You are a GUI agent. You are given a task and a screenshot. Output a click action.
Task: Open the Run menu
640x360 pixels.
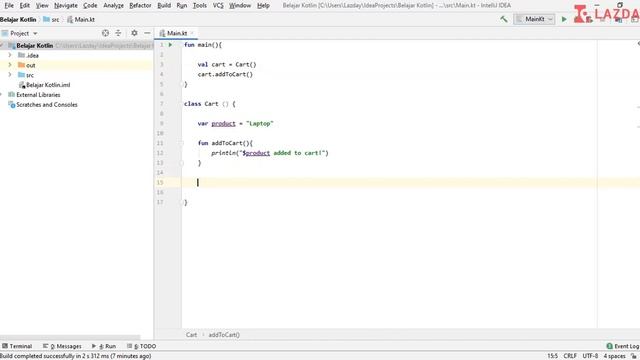pos(182,6)
